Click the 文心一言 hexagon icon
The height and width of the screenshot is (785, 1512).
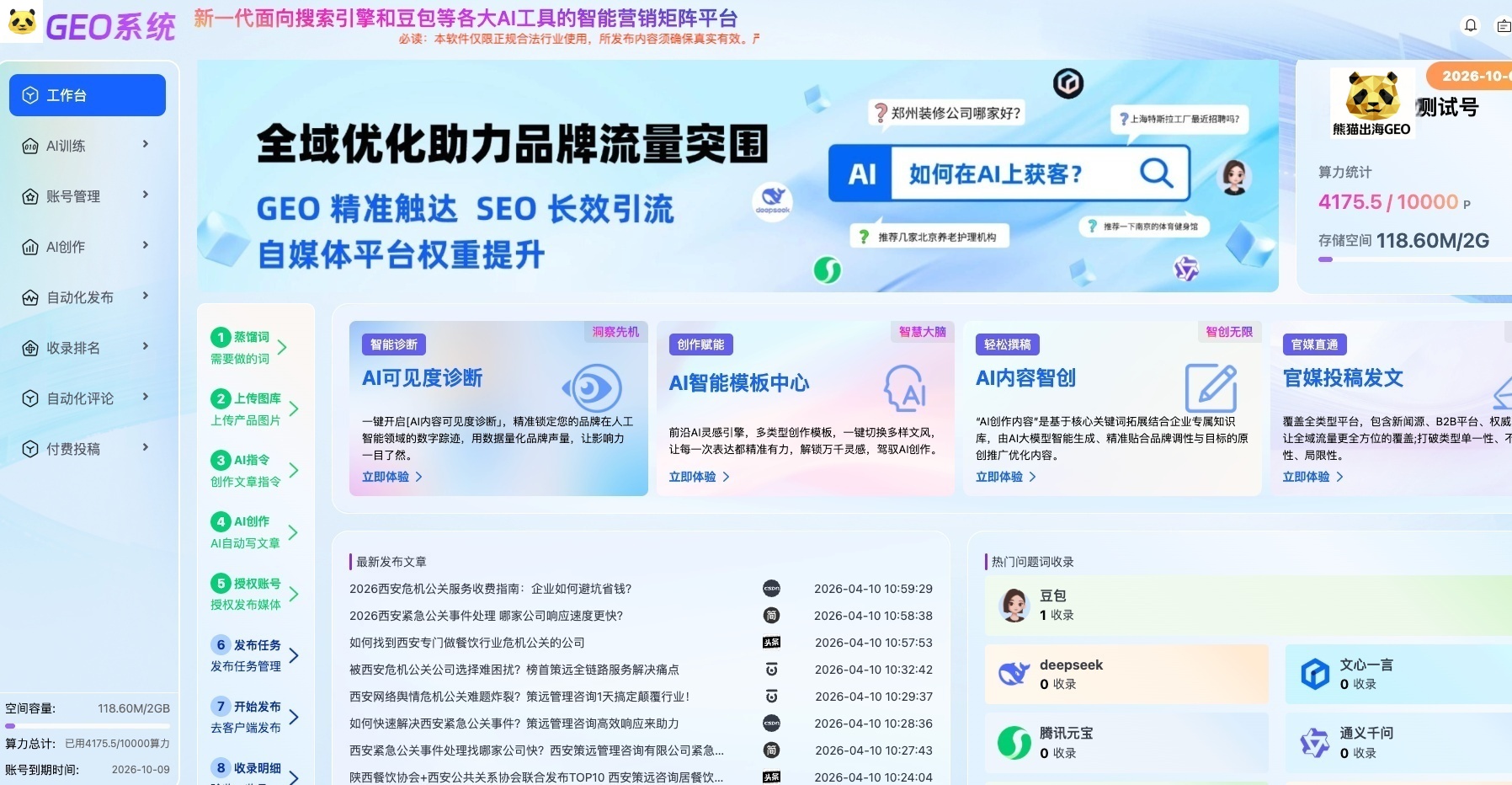click(1315, 674)
